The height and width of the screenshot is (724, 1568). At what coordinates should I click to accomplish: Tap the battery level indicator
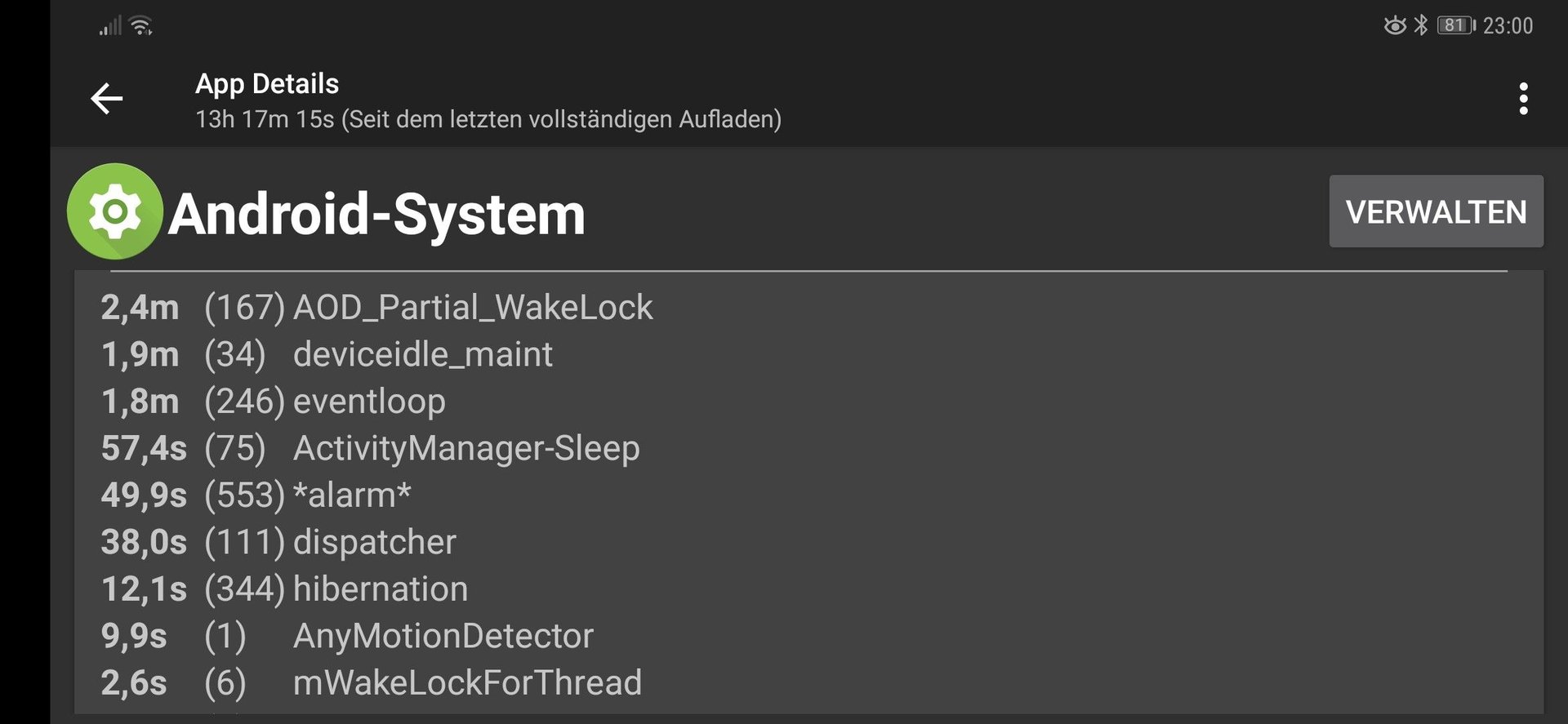1456,25
